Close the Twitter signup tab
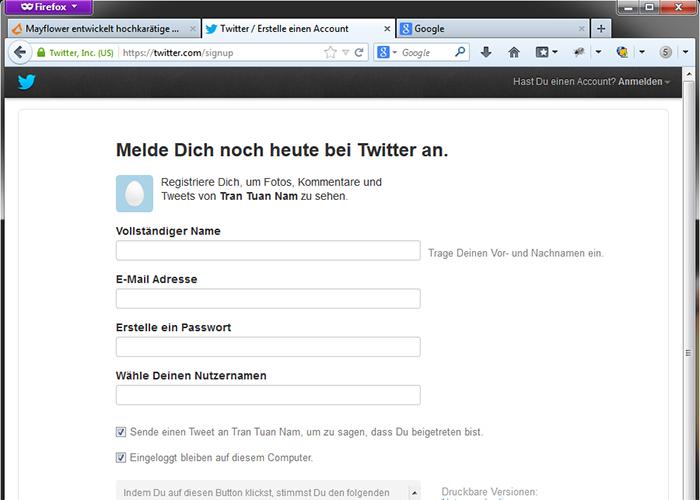 (x=387, y=29)
